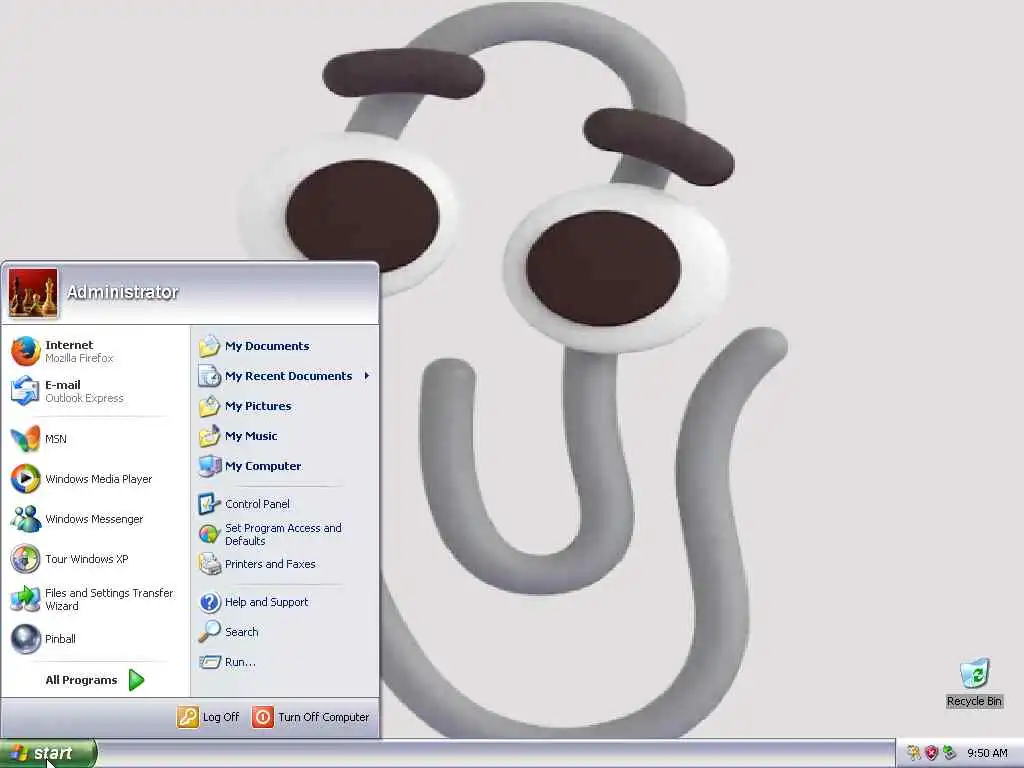Click the Printers and Faxes label

coord(270,564)
